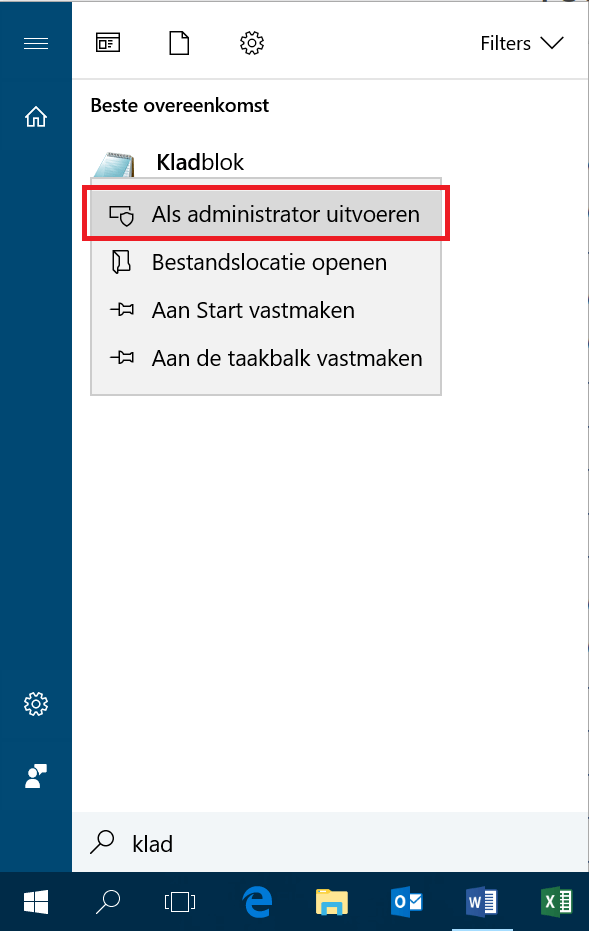This screenshot has height=931, width=589.
Task: Launch Outlook from the taskbar
Action: click(407, 902)
